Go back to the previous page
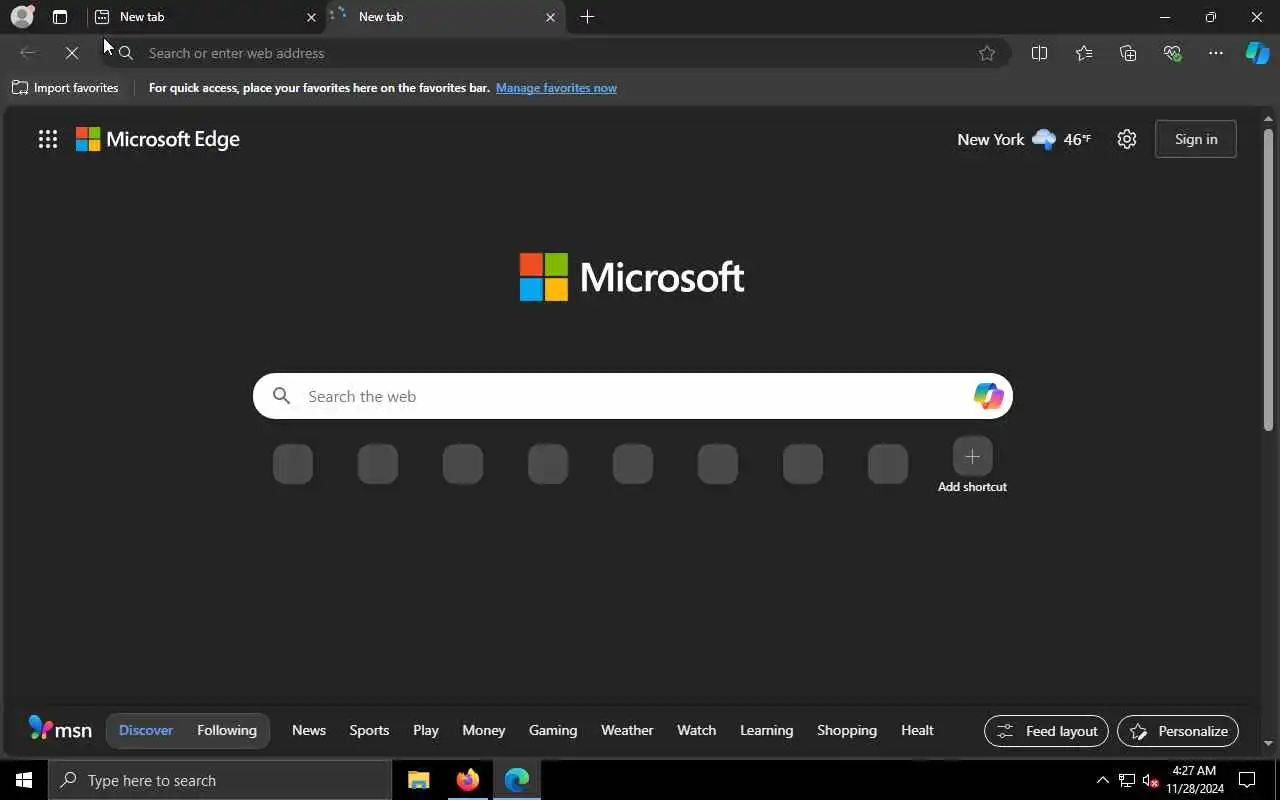This screenshot has height=800, width=1280. tap(28, 53)
